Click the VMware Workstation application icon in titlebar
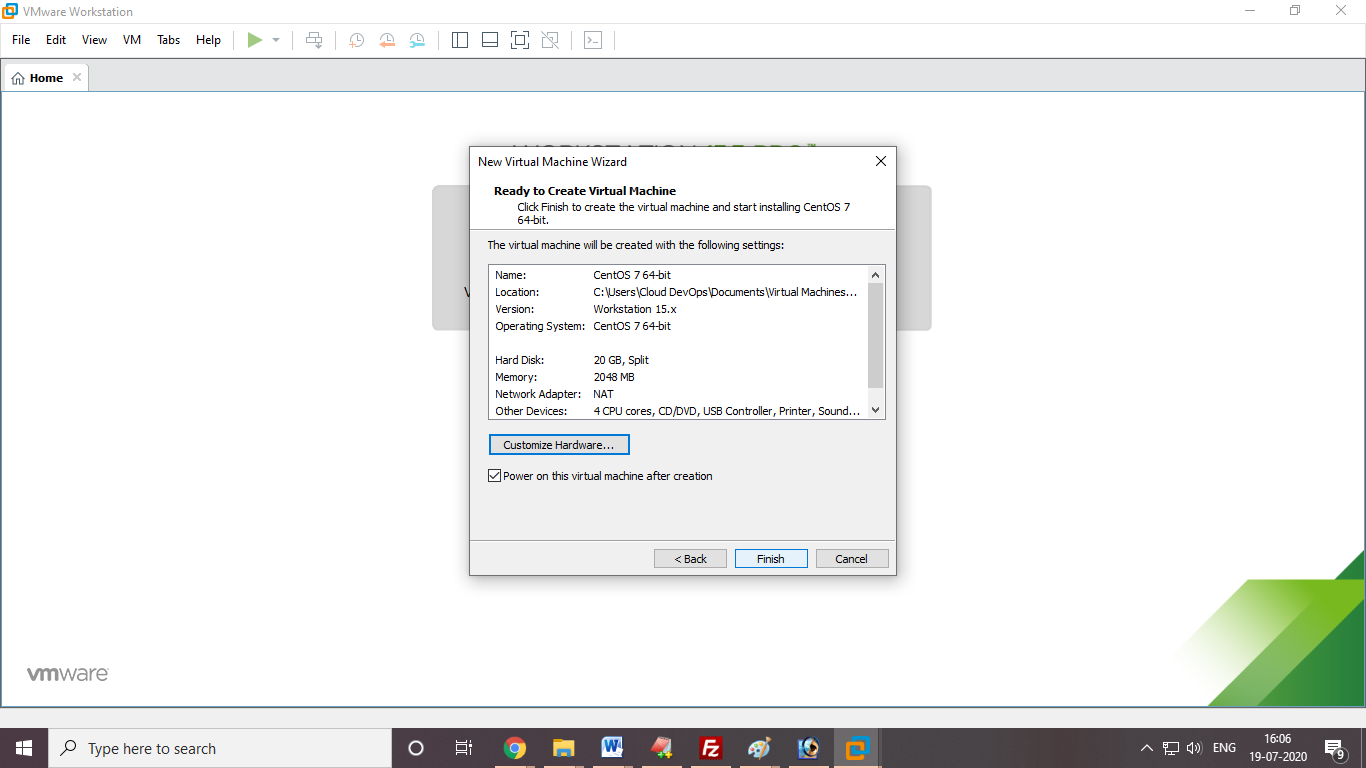Viewport: 1366px width, 768px height. pos(12,11)
